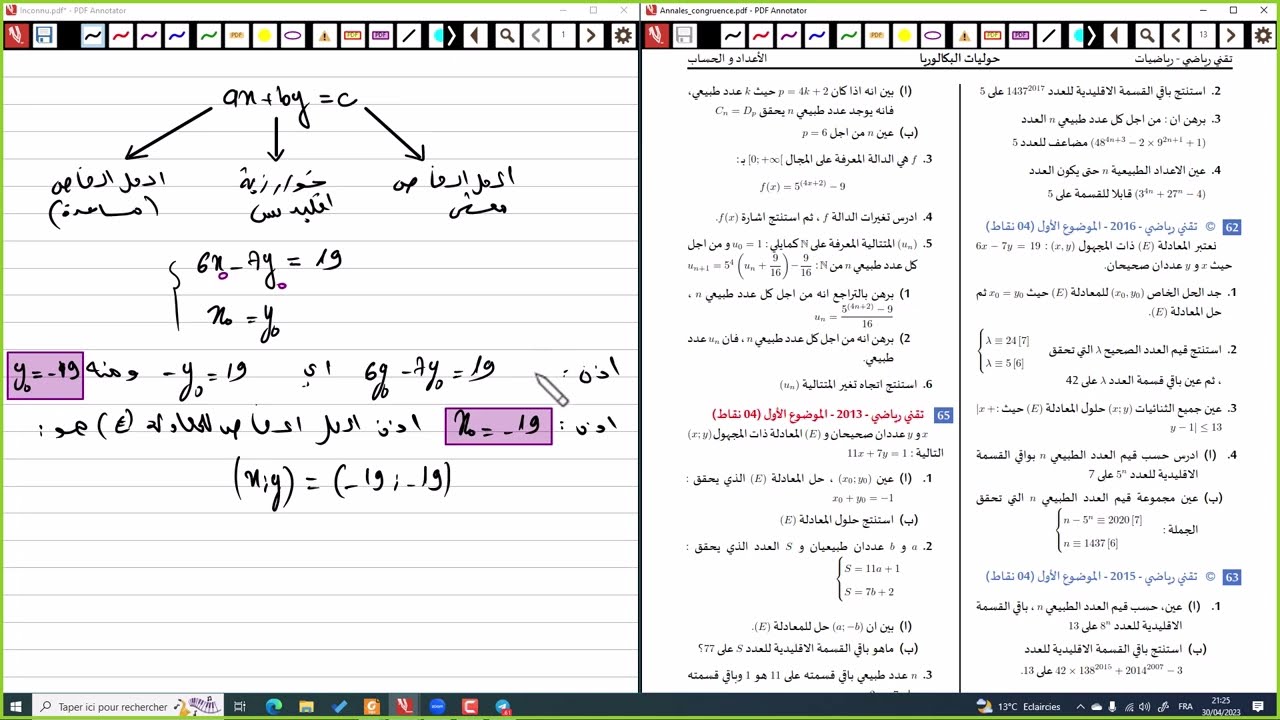The width and height of the screenshot is (1280, 720).
Task: Select the purple pen in Inconnu.pdf toolbar
Action: [149, 36]
